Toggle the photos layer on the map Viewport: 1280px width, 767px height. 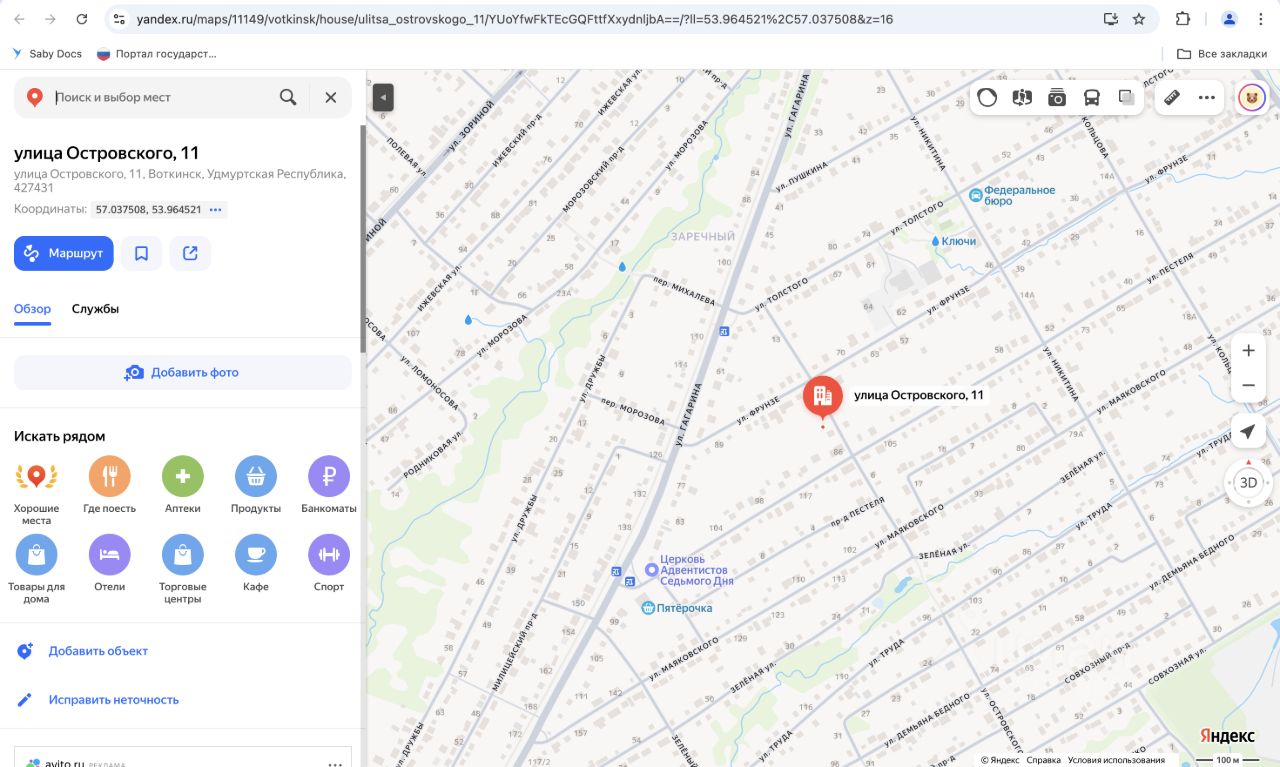click(1057, 97)
